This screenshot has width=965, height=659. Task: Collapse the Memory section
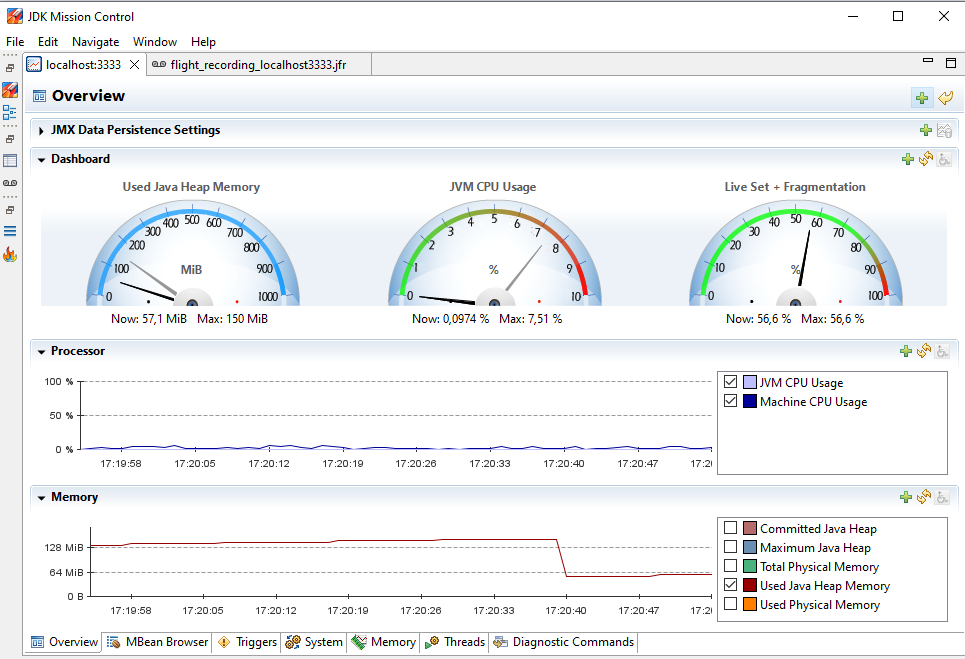(x=41, y=498)
